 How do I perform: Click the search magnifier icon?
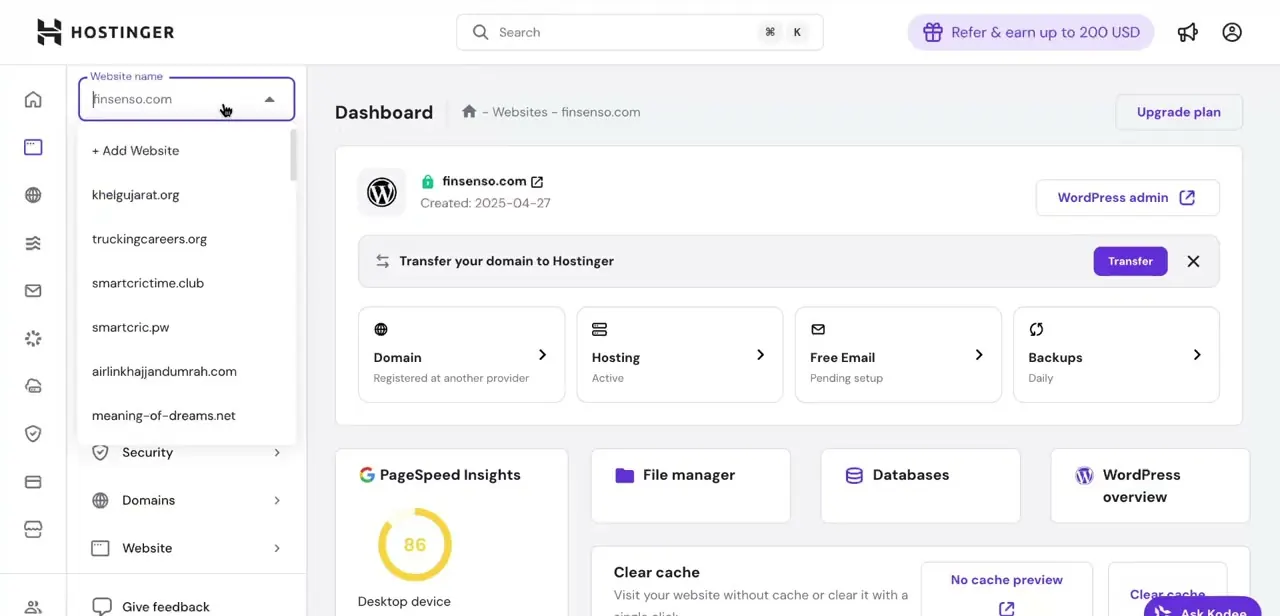coord(481,32)
